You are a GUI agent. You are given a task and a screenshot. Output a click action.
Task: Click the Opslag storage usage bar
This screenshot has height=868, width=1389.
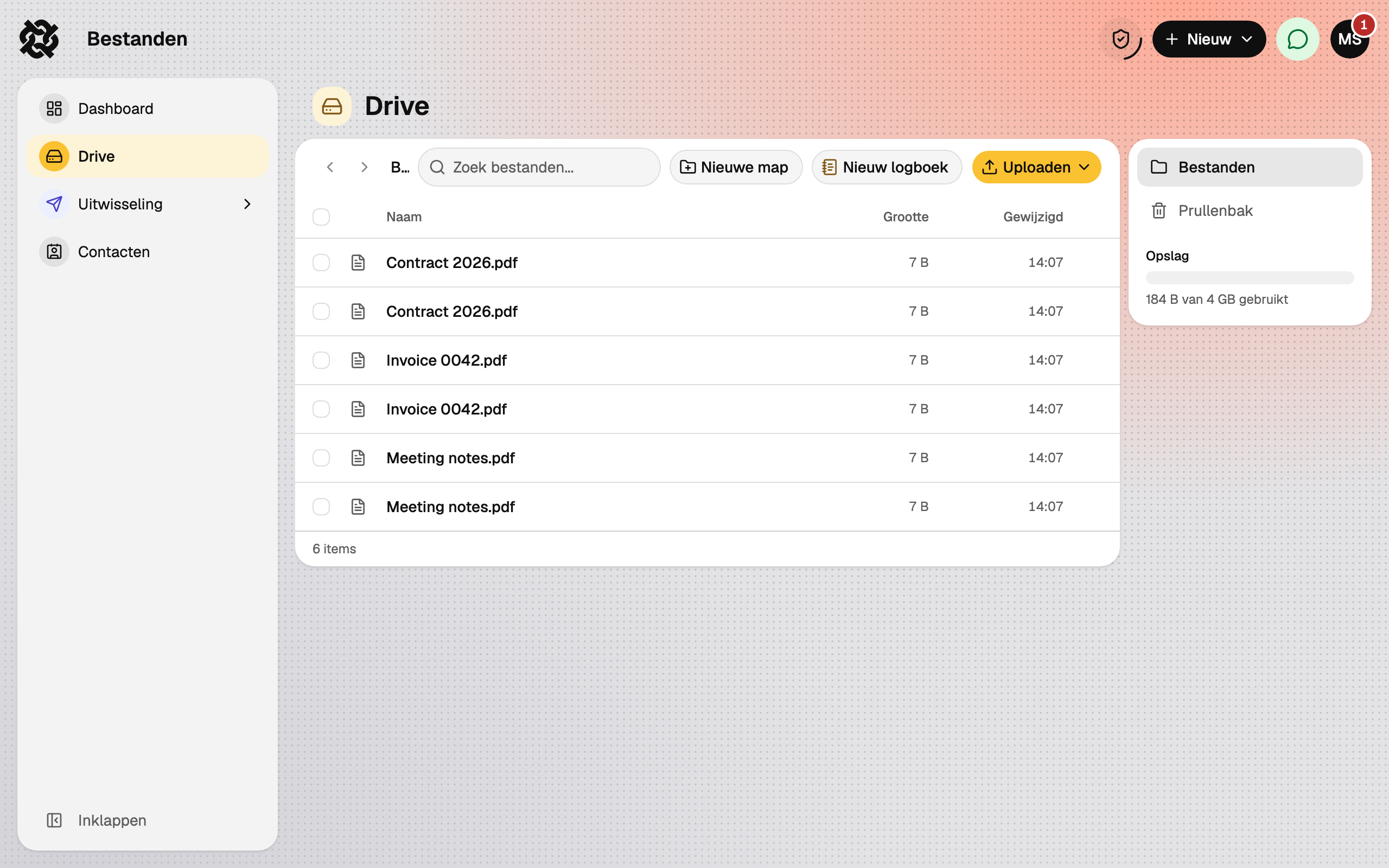click(1250, 278)
